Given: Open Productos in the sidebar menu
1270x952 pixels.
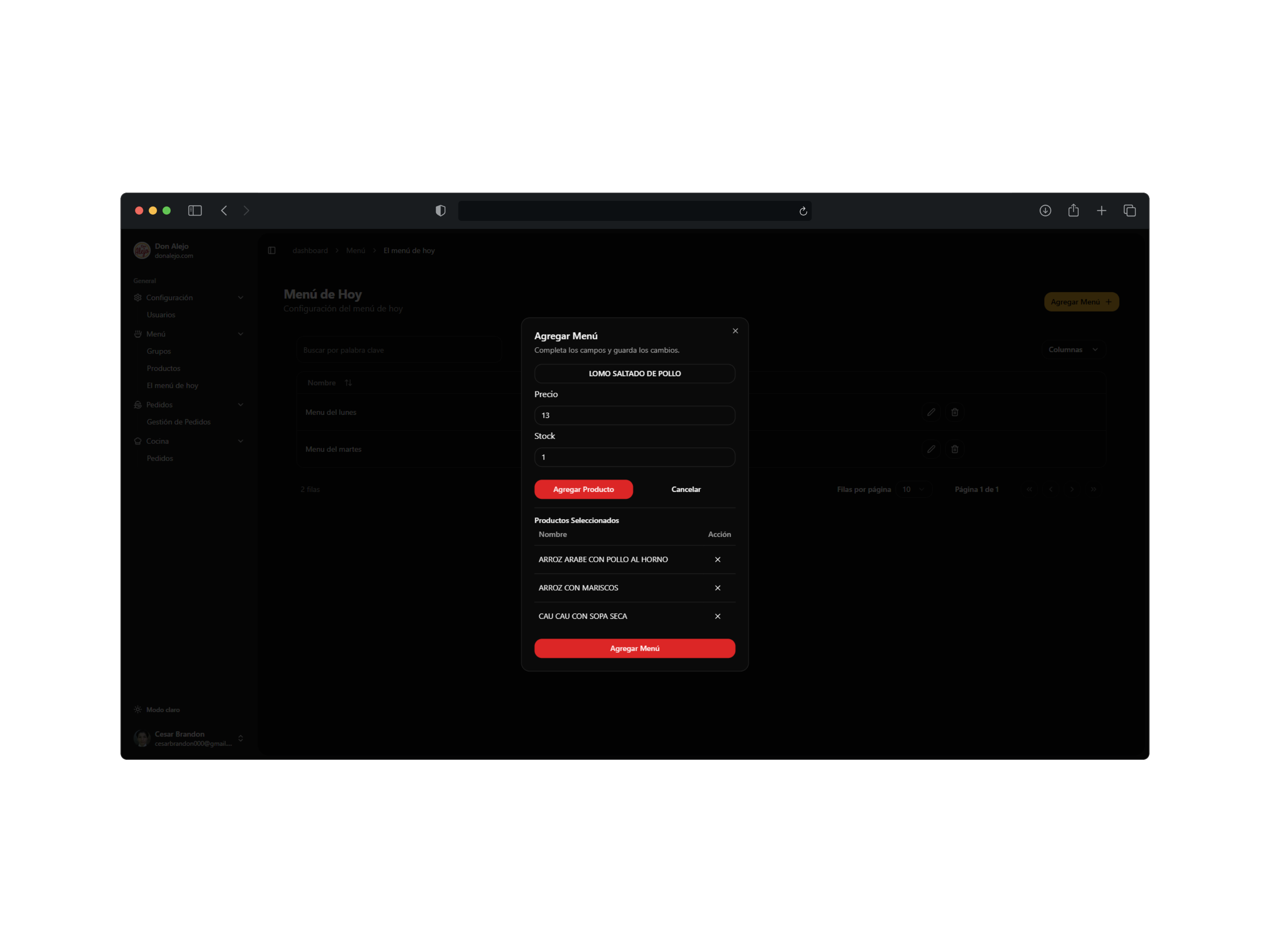Looking at the screenshot, I should pos(163,368).
